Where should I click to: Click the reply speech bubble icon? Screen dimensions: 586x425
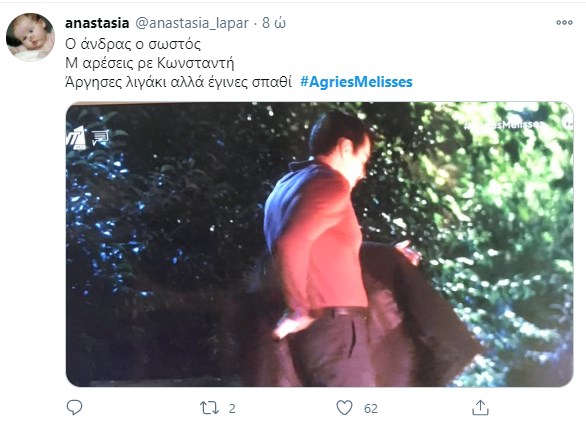click(x=74, y=407)
